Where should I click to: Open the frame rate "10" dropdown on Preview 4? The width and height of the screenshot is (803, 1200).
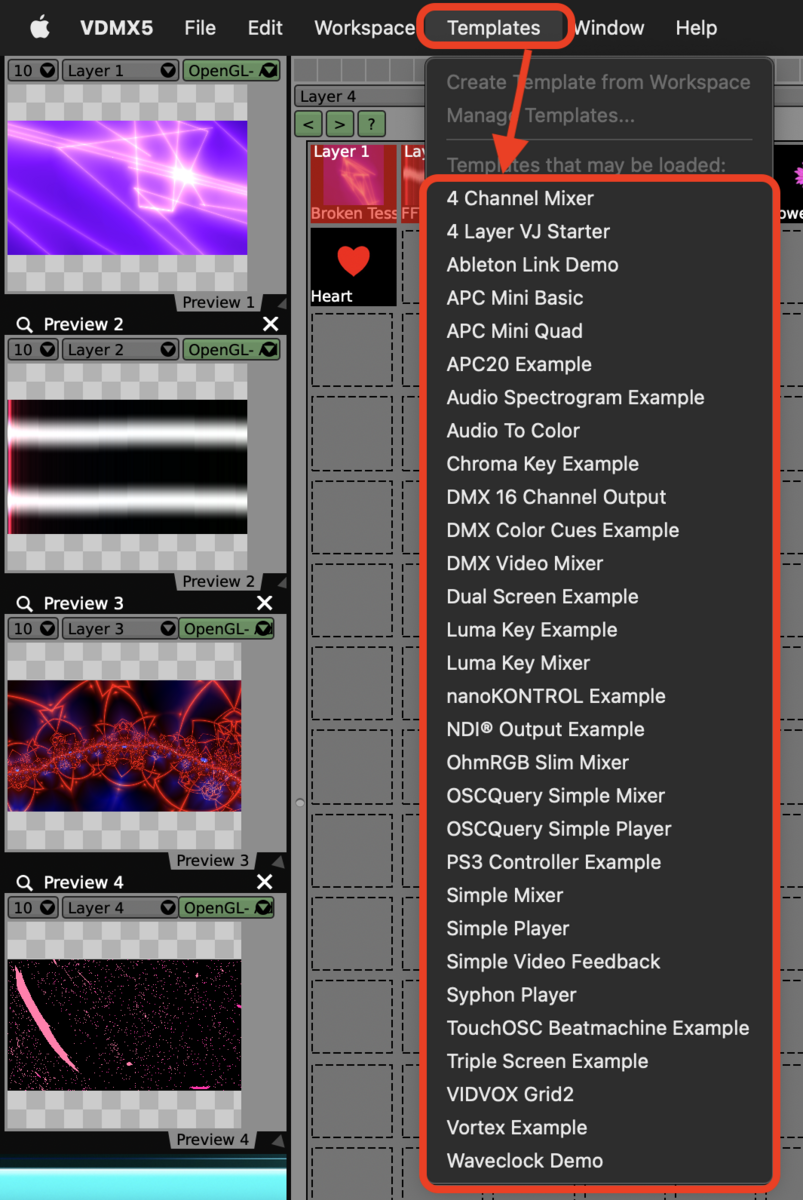32,907
